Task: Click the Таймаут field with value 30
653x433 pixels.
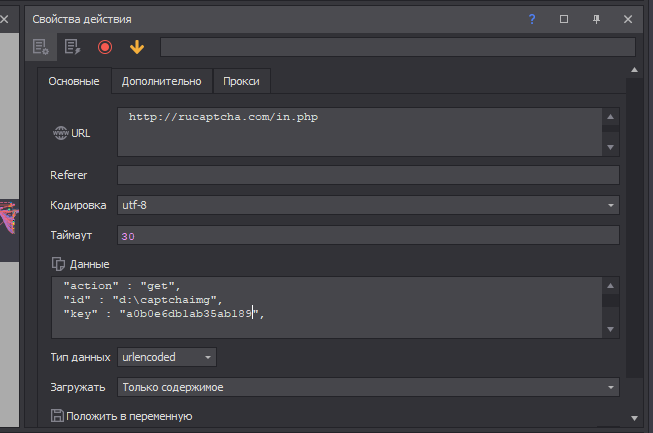Action: [x=368, y=236]
